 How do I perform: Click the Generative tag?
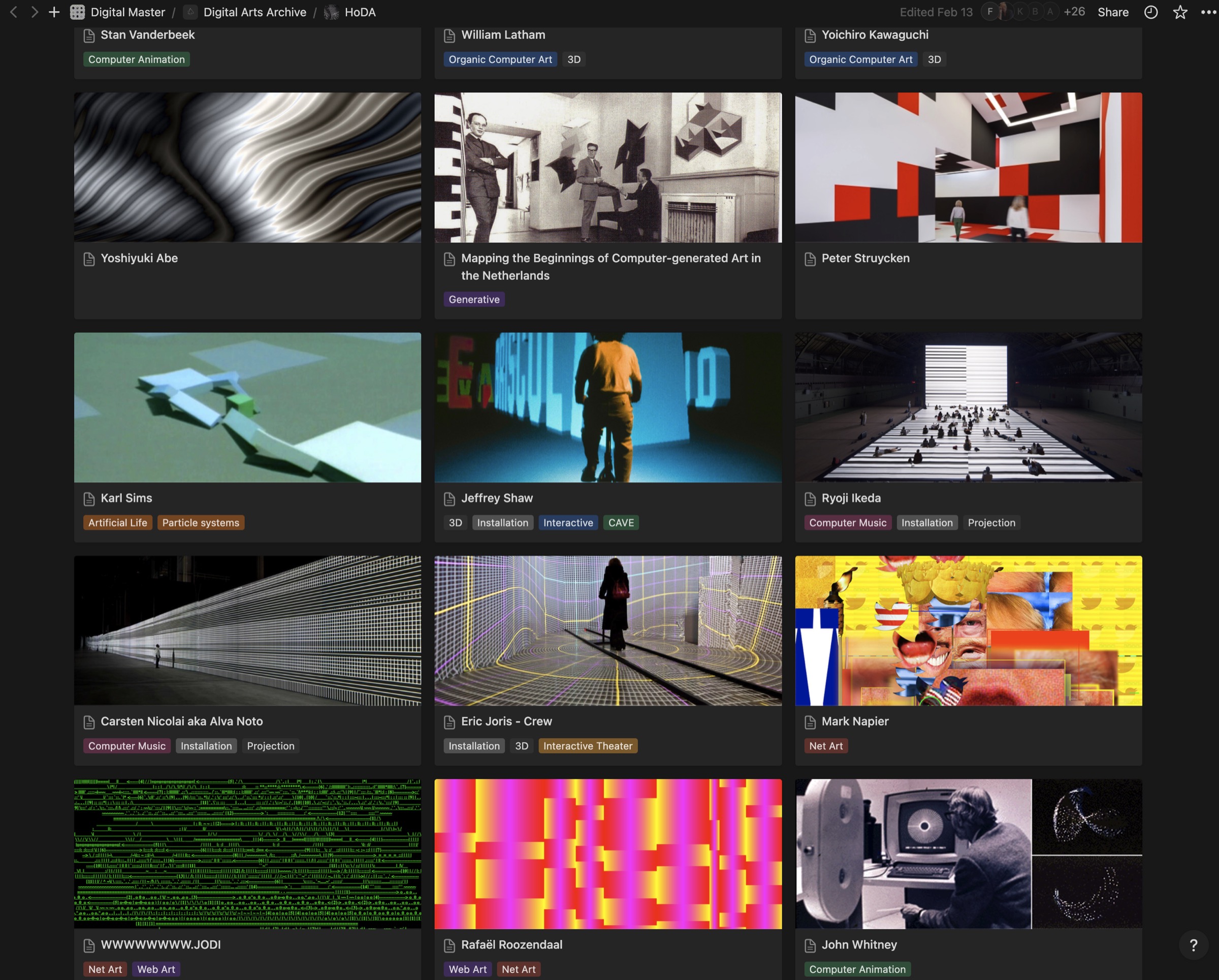(474, 299)
